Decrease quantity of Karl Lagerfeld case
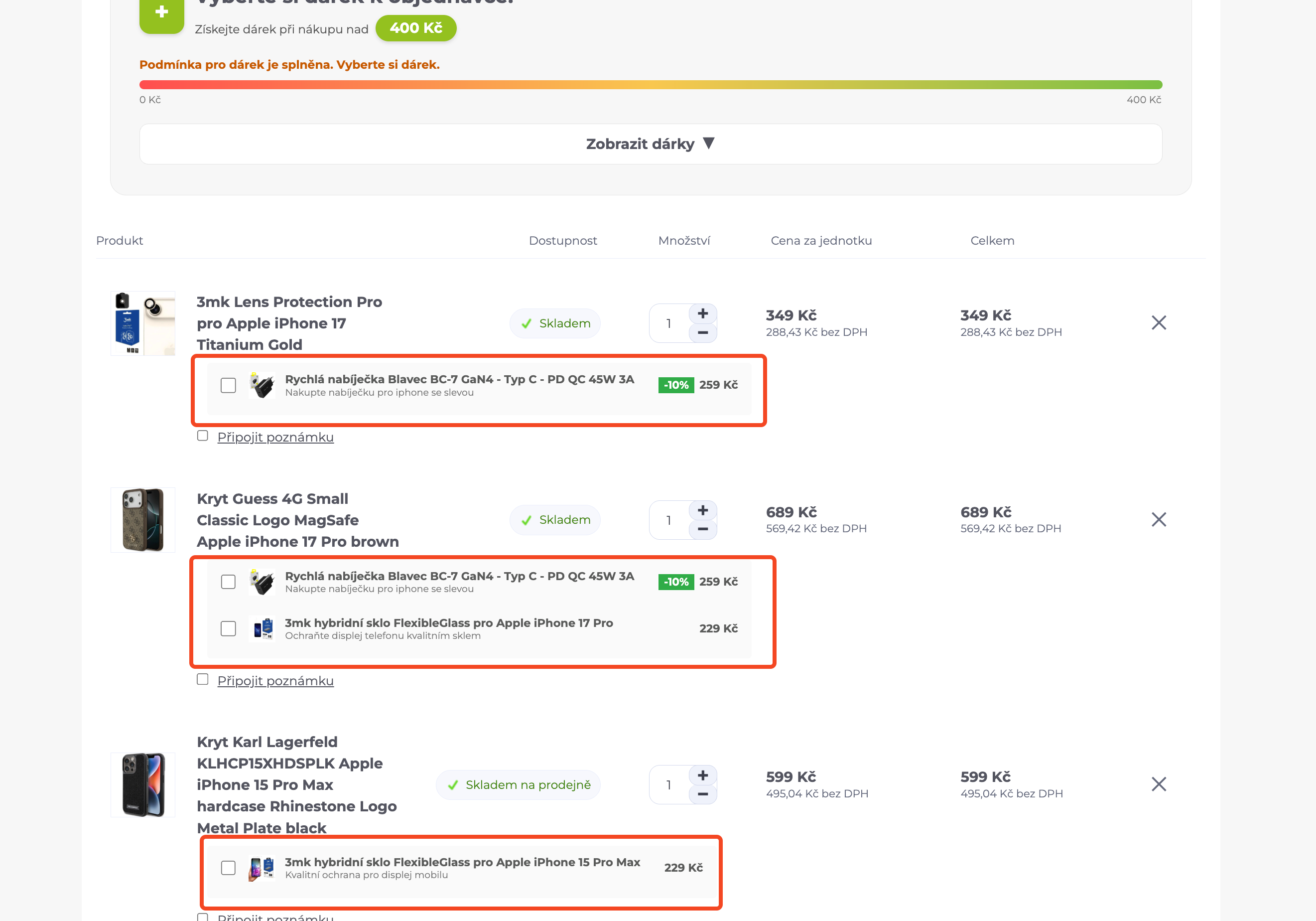 coord(703,794)
